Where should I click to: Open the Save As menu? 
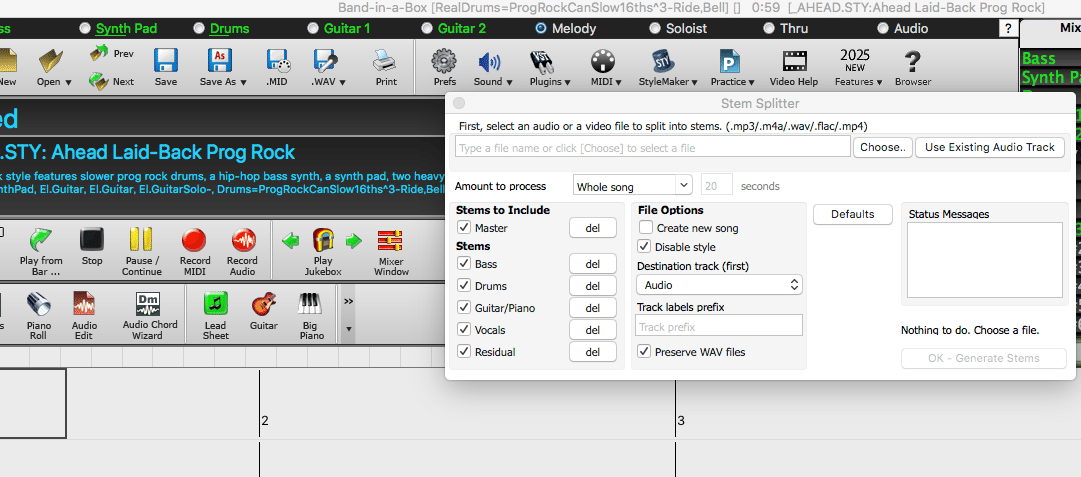[223, 68]
